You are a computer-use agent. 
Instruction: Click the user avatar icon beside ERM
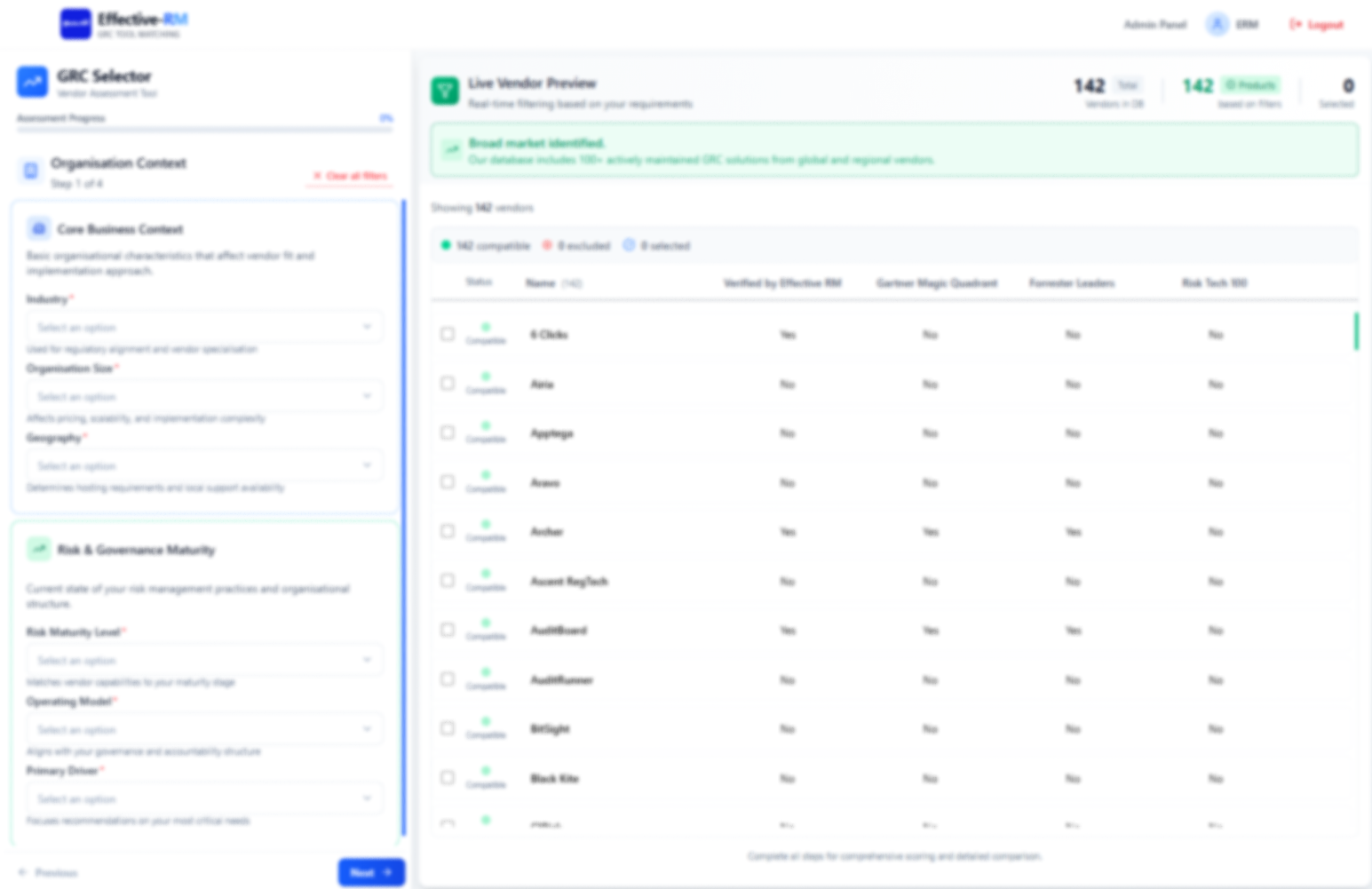pos(1217,24)
